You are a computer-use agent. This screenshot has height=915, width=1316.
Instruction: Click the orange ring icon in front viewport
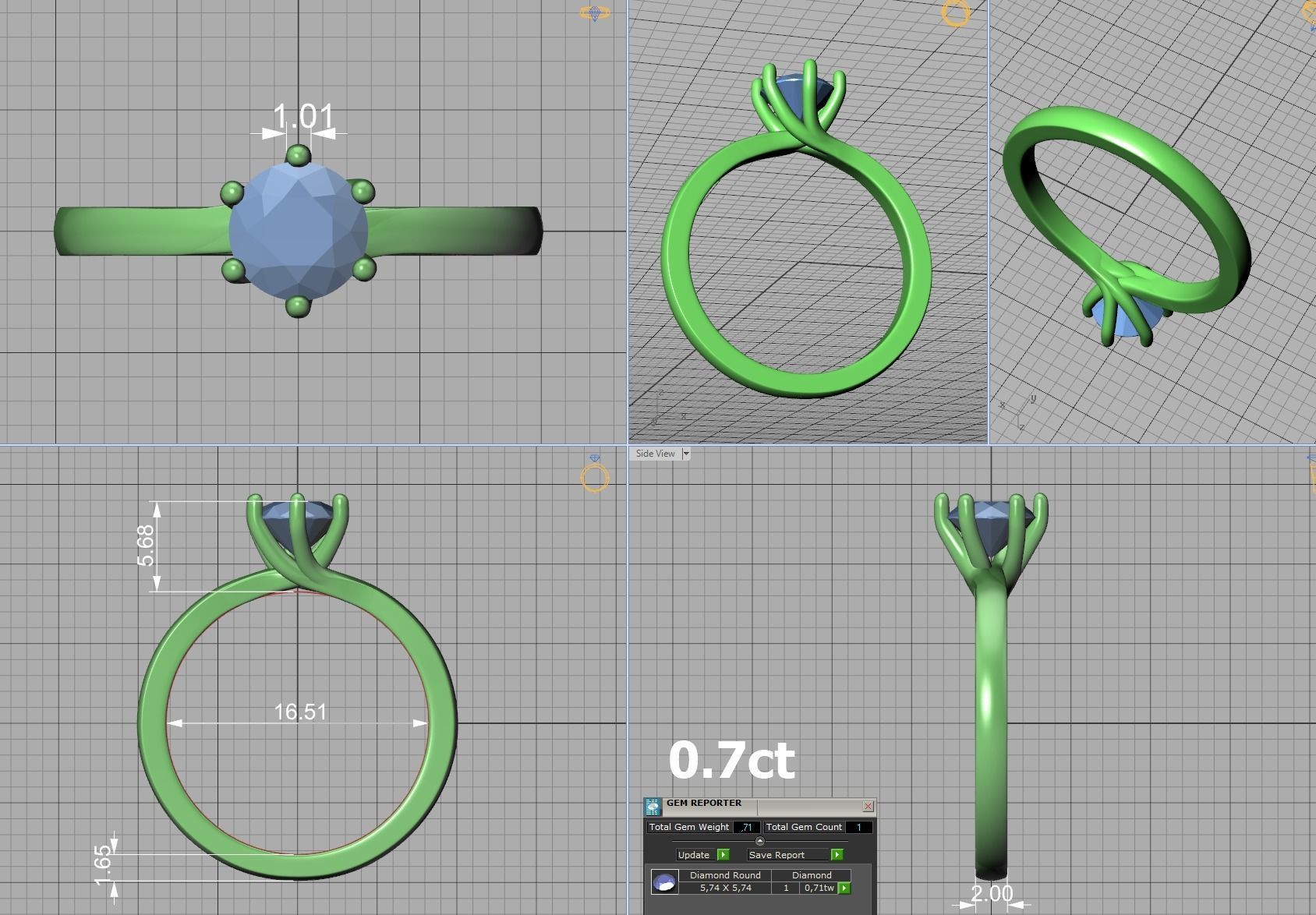pos(594,474)
